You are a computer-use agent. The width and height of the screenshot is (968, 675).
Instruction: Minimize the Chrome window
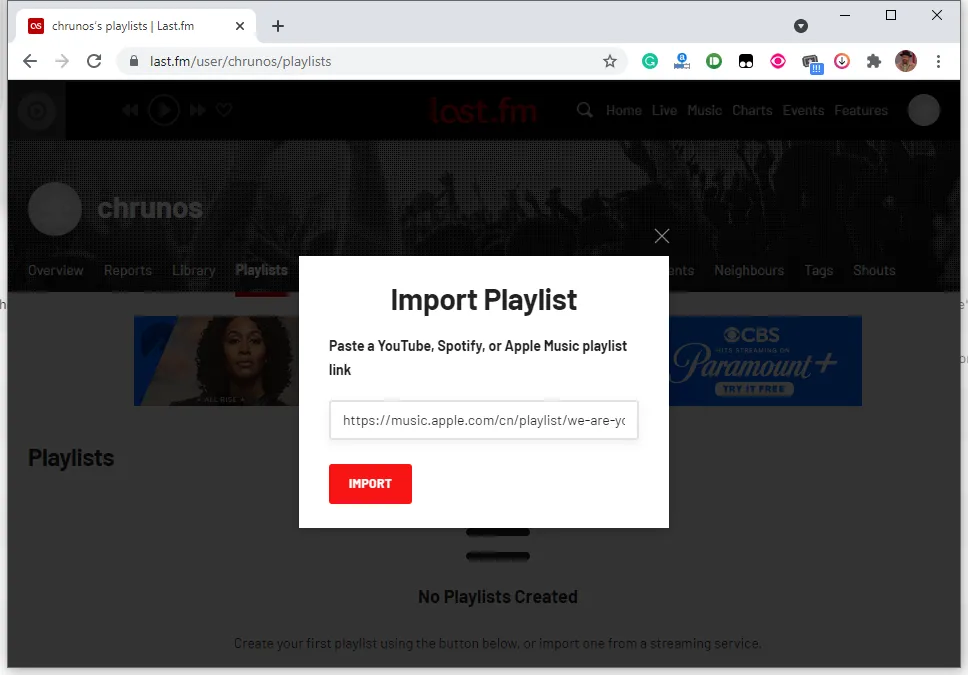tap(845, 15)
